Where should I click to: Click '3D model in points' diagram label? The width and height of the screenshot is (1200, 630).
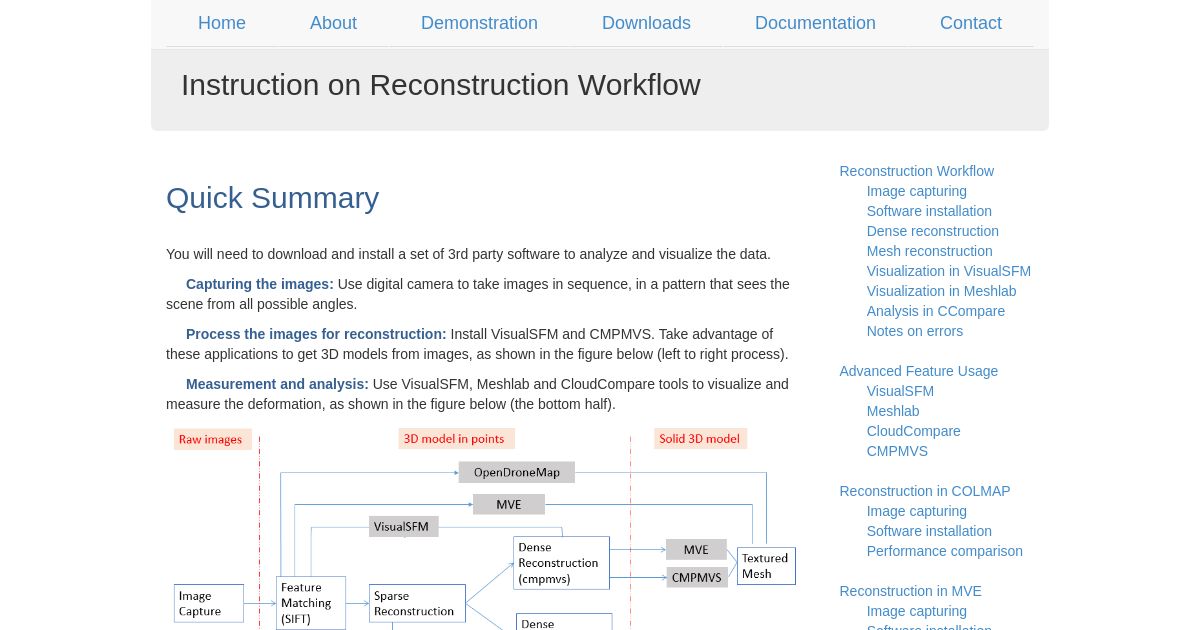(x=456, y=439)
